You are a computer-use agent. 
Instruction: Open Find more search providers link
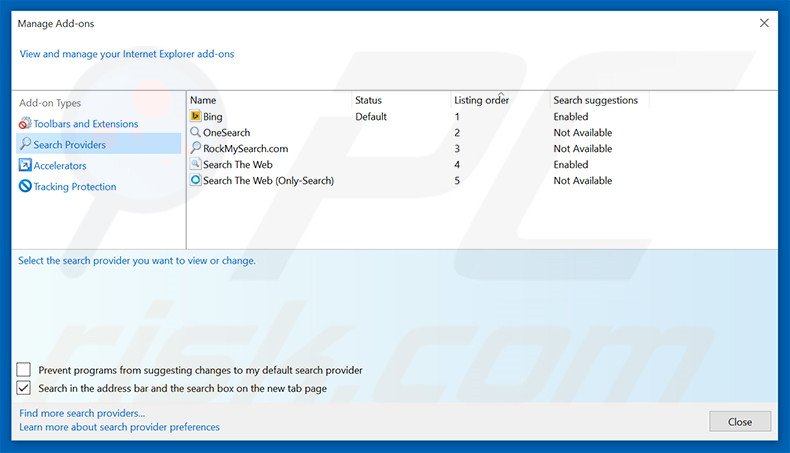point(82,413)
